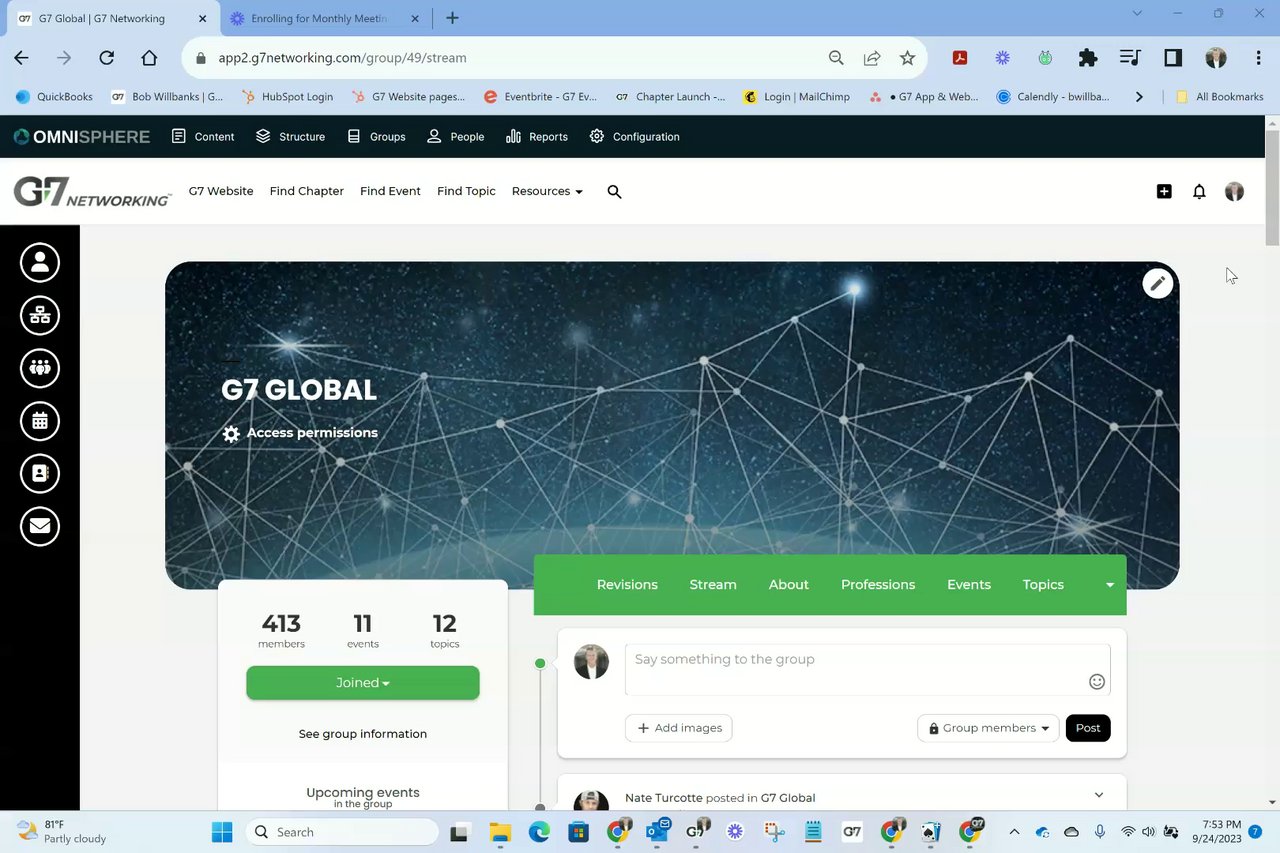The image size is (1280, 853).
Task: Go to Find Chapter page
Action: point(307,191)
